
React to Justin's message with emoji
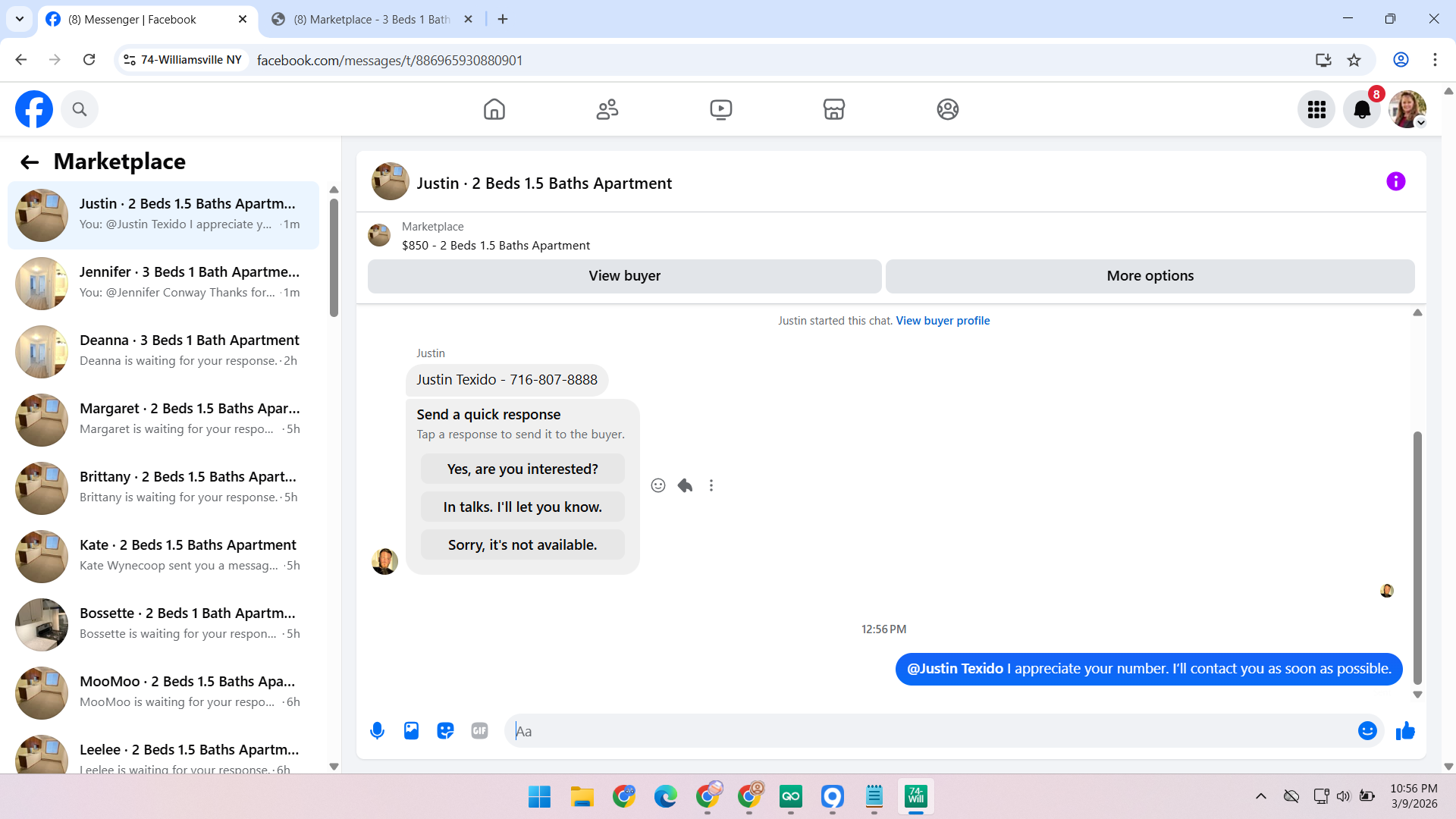tap(658, 485)
